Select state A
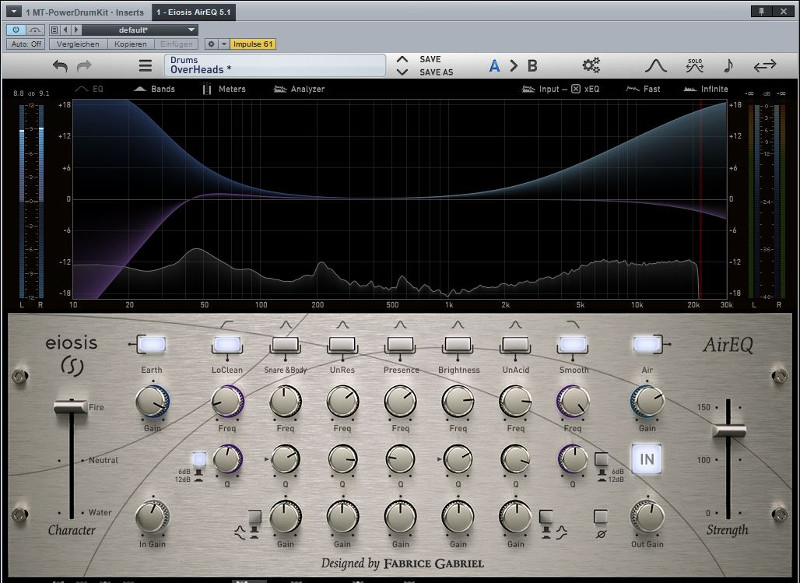800x583 pixels. (x=494, y=66)
